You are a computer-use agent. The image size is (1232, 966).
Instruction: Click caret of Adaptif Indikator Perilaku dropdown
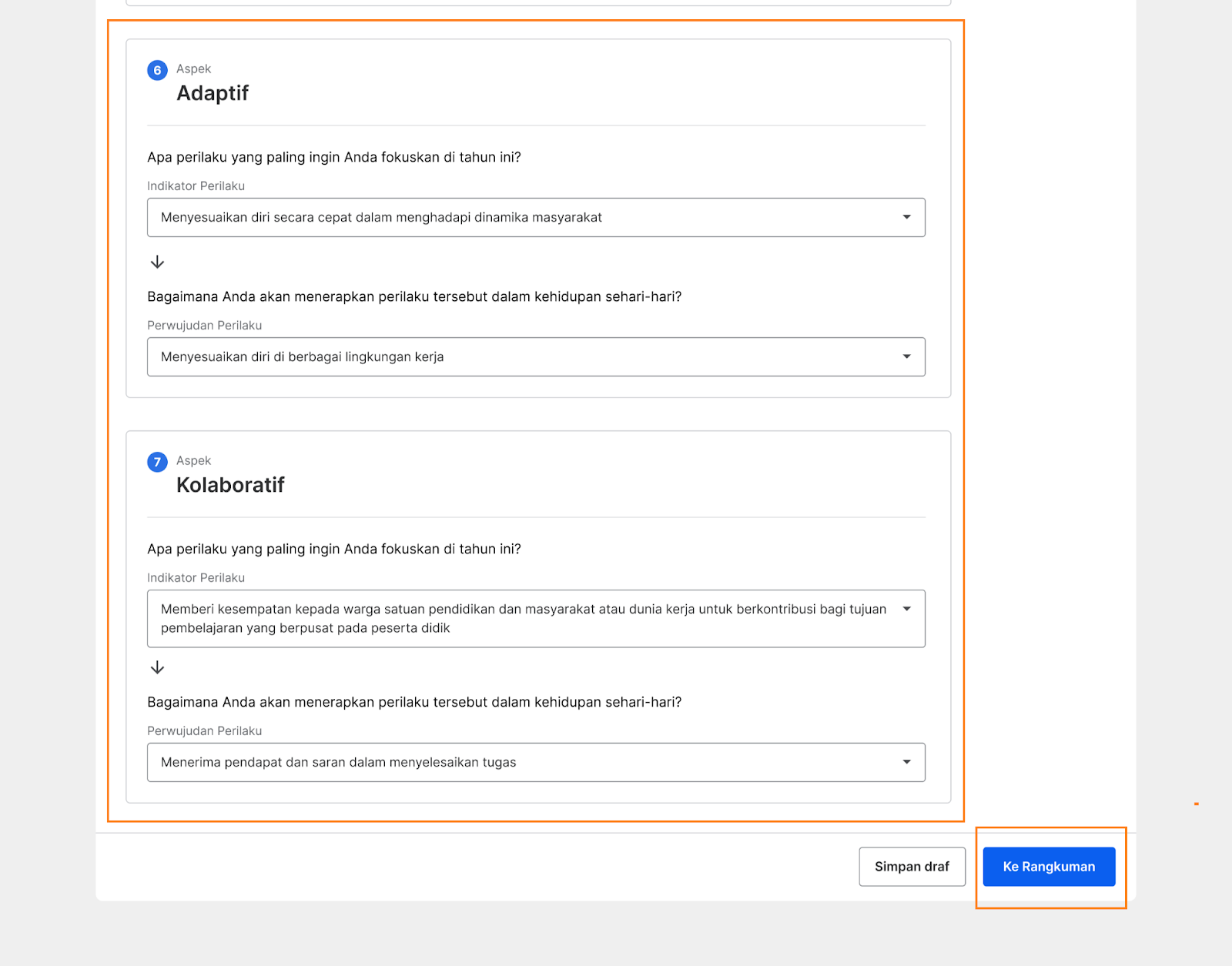click(906, 217)
